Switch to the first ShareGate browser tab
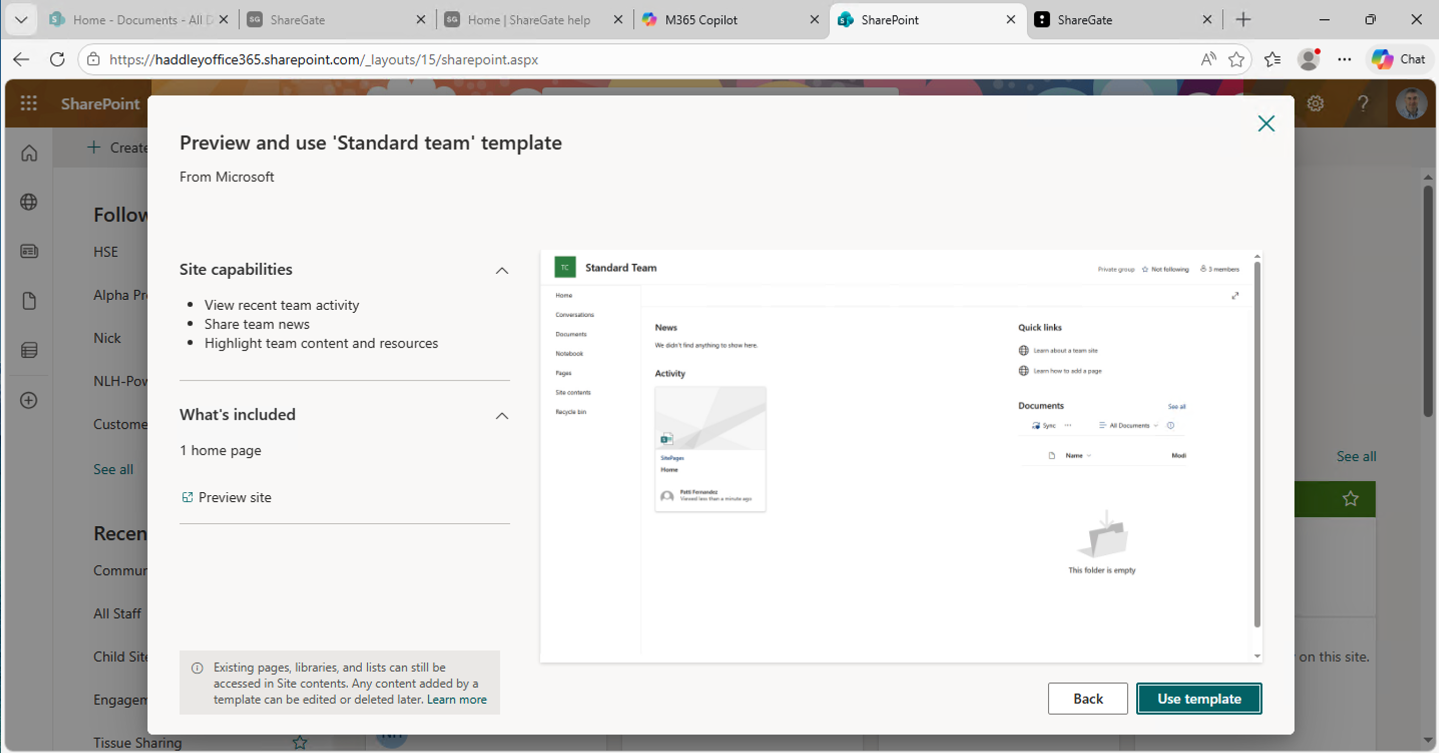Image resolution: width=1439 pixels, height=753 pixels. pos(337,20)
